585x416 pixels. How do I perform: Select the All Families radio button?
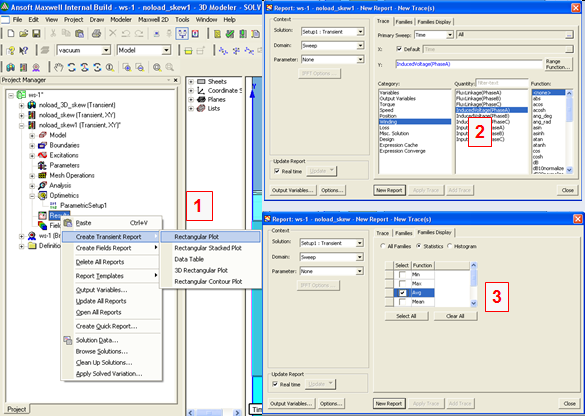[382, 246]
